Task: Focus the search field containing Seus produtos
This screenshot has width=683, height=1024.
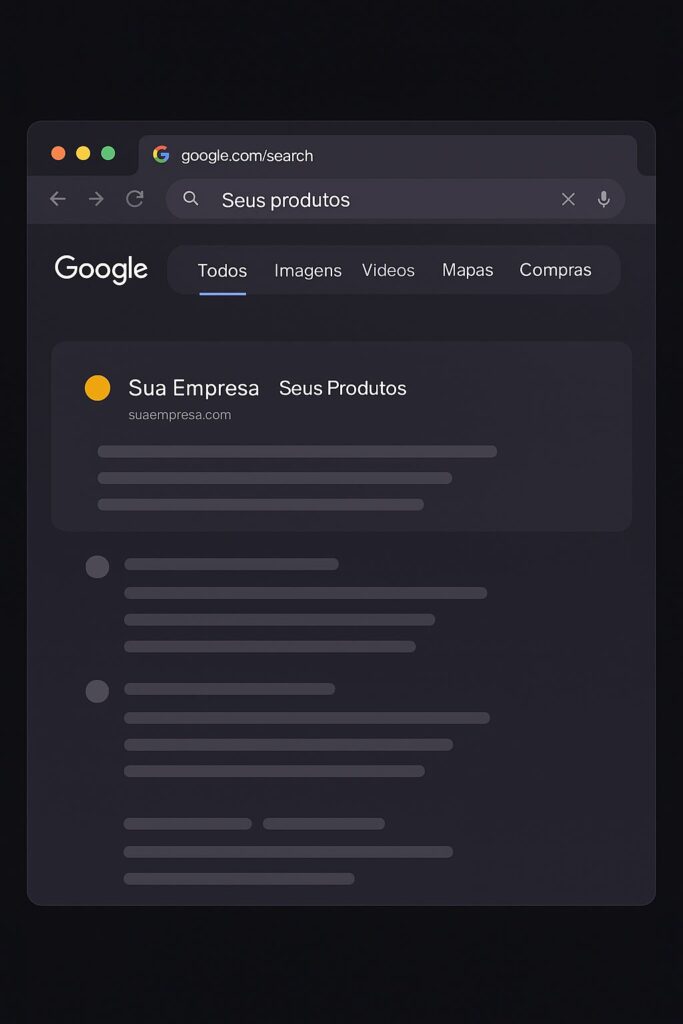Action: (380, 200)
